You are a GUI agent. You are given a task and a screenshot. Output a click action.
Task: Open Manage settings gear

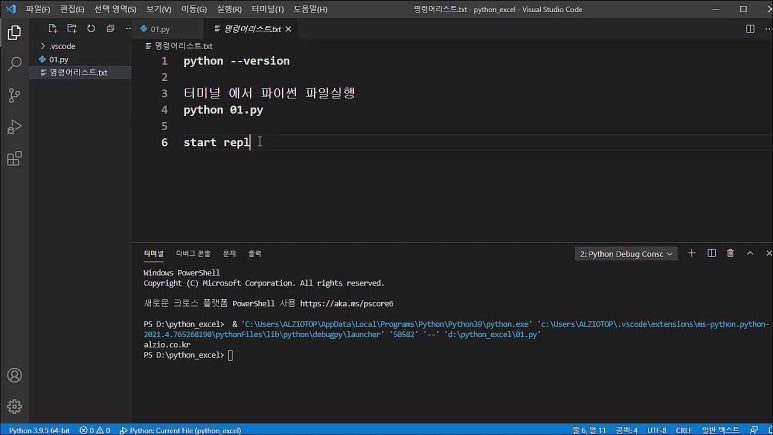click(x=14, y=406)
